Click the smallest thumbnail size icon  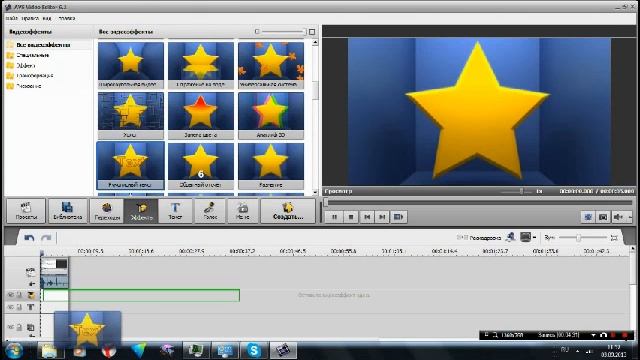tap(257, 32)
